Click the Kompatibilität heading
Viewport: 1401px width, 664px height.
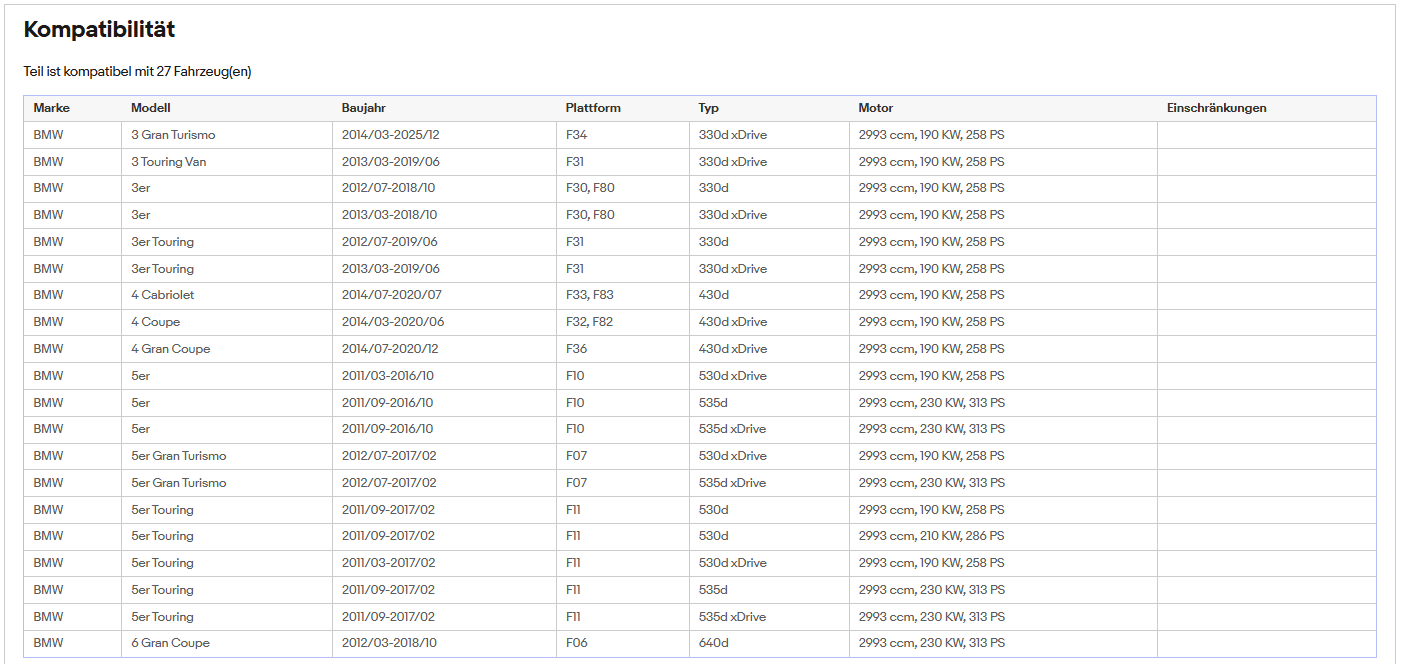click(99, 30)
